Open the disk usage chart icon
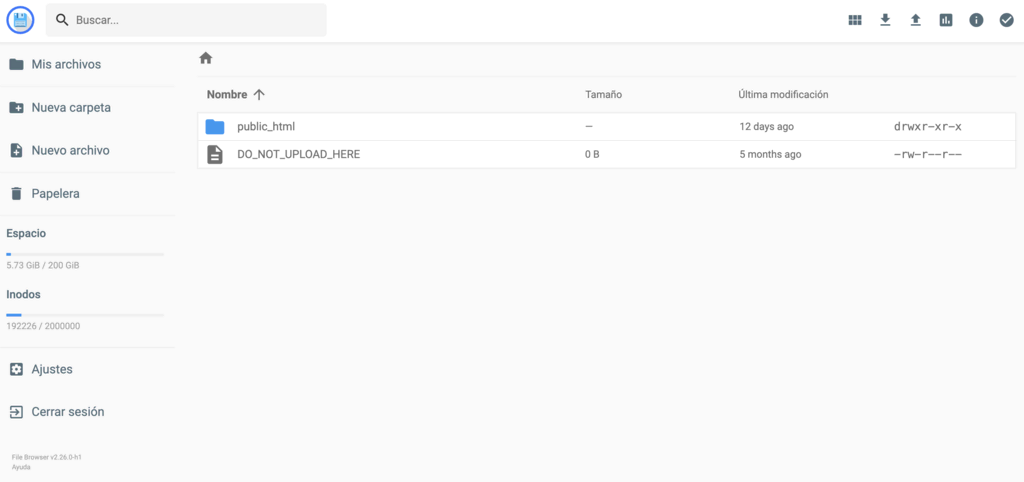The image size is (1024, 482). (x=946, y=20)
